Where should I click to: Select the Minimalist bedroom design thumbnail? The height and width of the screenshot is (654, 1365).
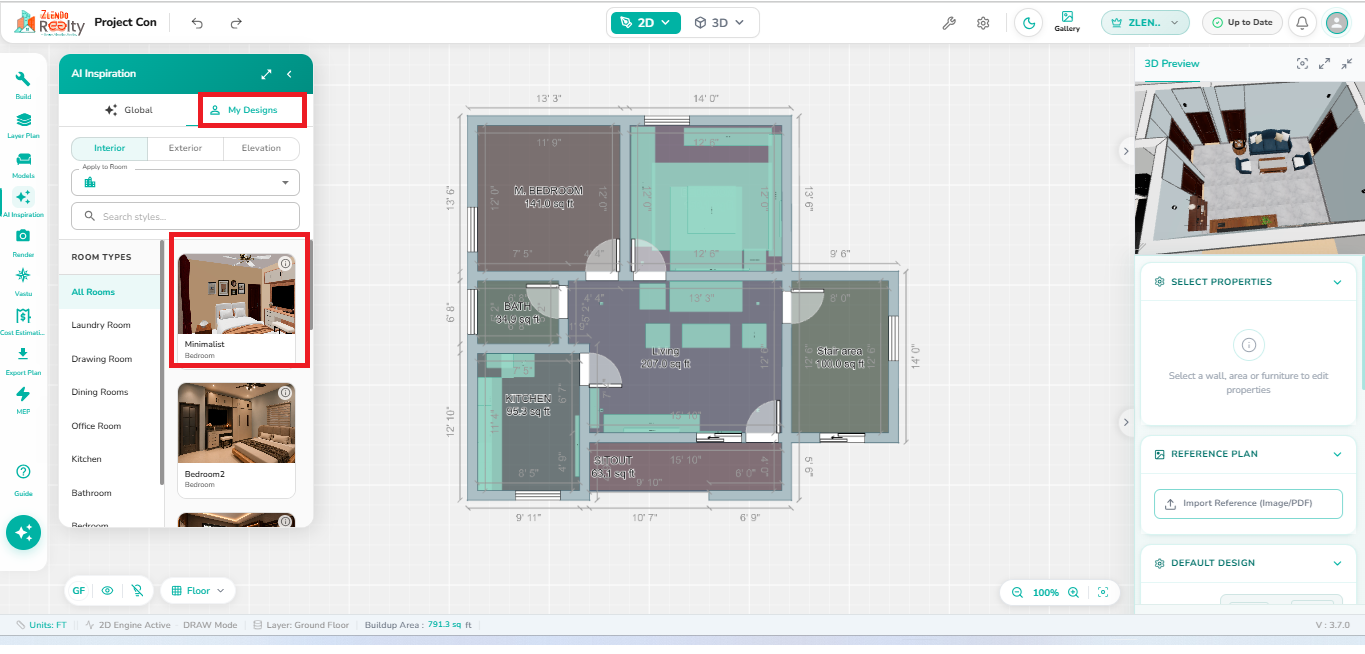236,294
